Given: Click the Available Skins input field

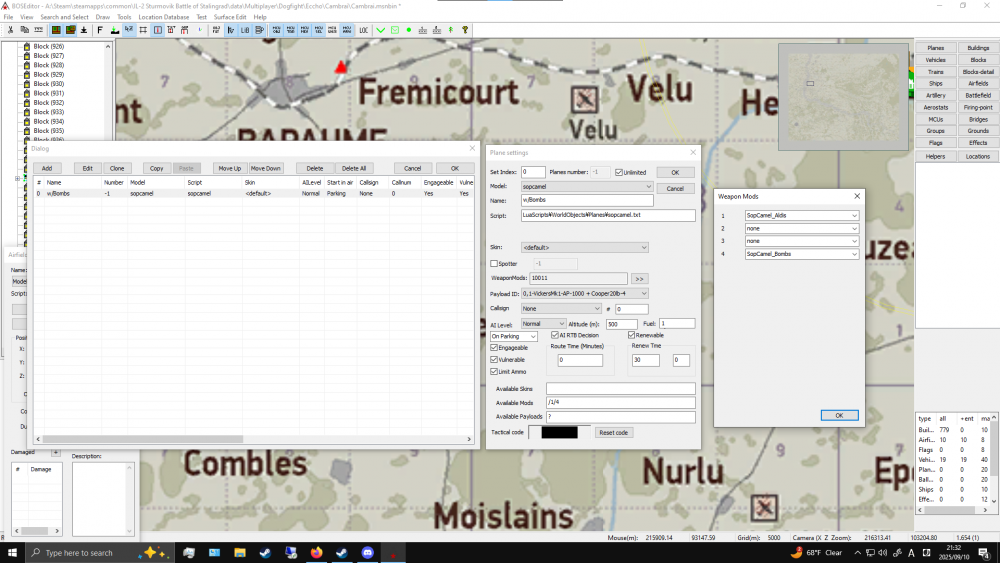Looking at the screenshot, I should pos(620,388).
